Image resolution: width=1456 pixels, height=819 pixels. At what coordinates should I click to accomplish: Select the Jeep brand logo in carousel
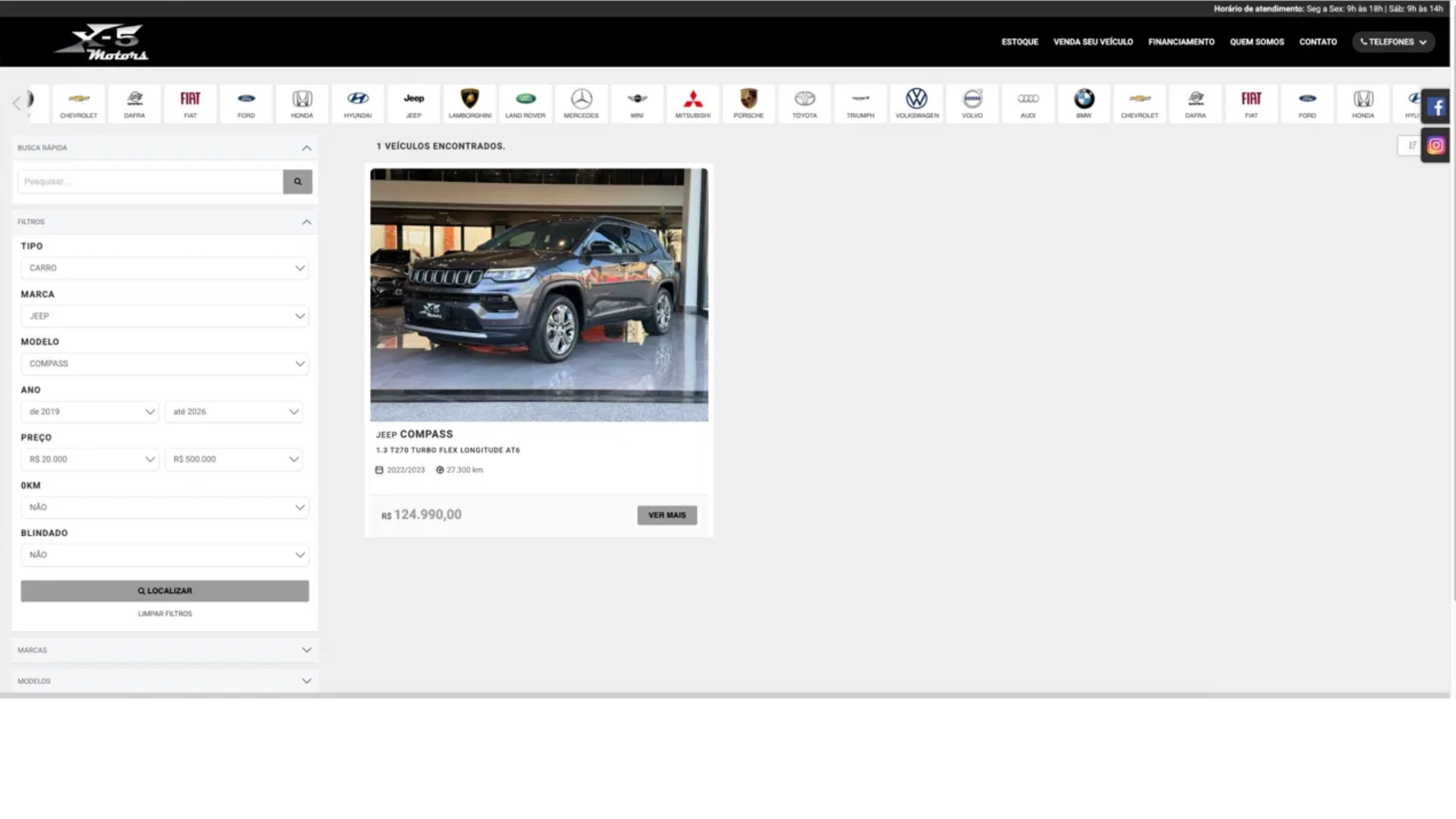pos(413,104)
